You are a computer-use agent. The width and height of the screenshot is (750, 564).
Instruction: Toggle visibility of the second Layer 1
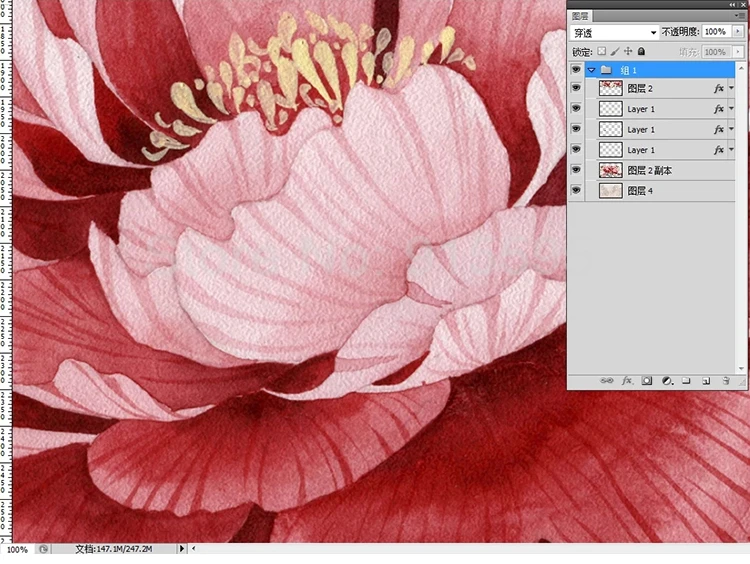[576, 129]
